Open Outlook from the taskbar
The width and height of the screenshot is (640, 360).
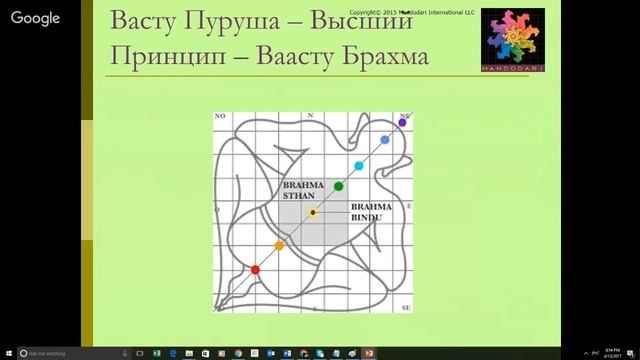(271, 353)
